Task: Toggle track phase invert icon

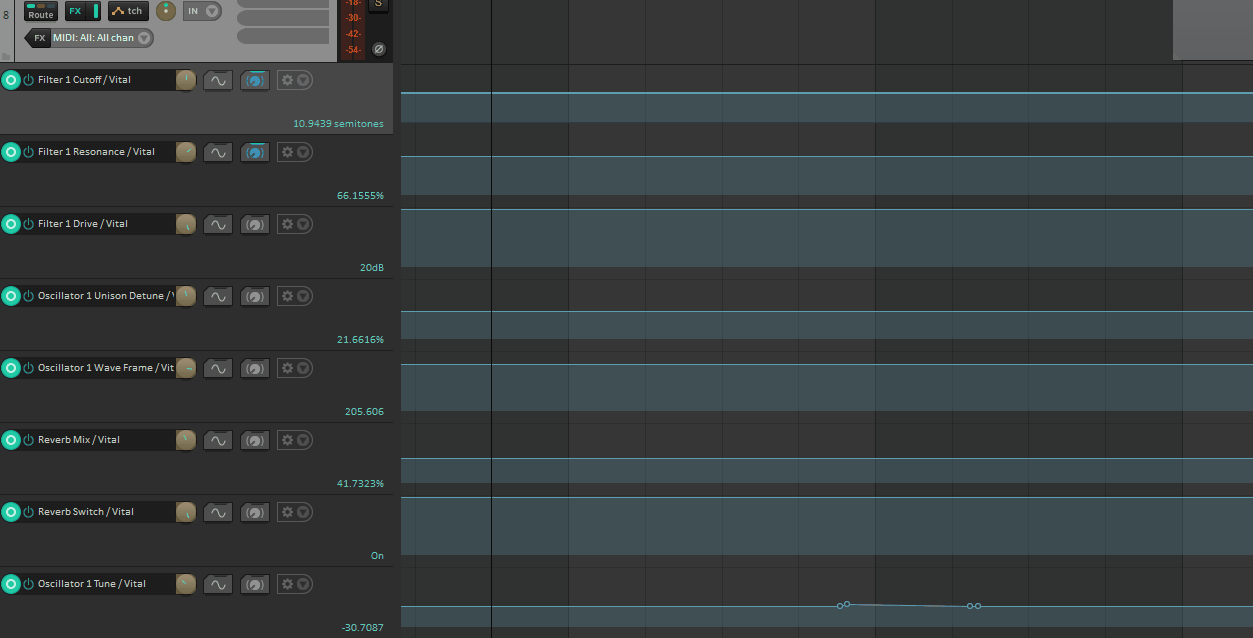Action: pyautogui.click(x=378, y=49)
